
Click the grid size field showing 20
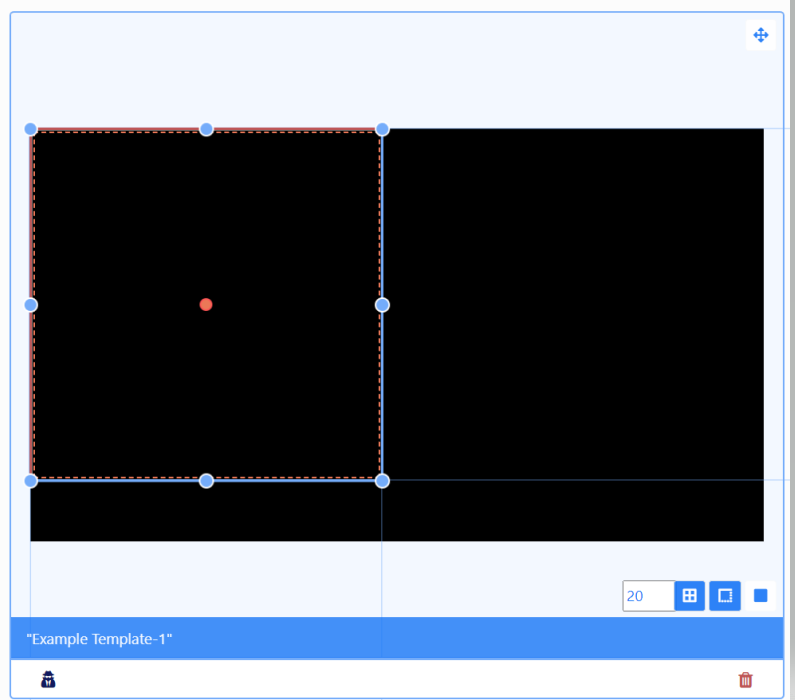[647, 596]
